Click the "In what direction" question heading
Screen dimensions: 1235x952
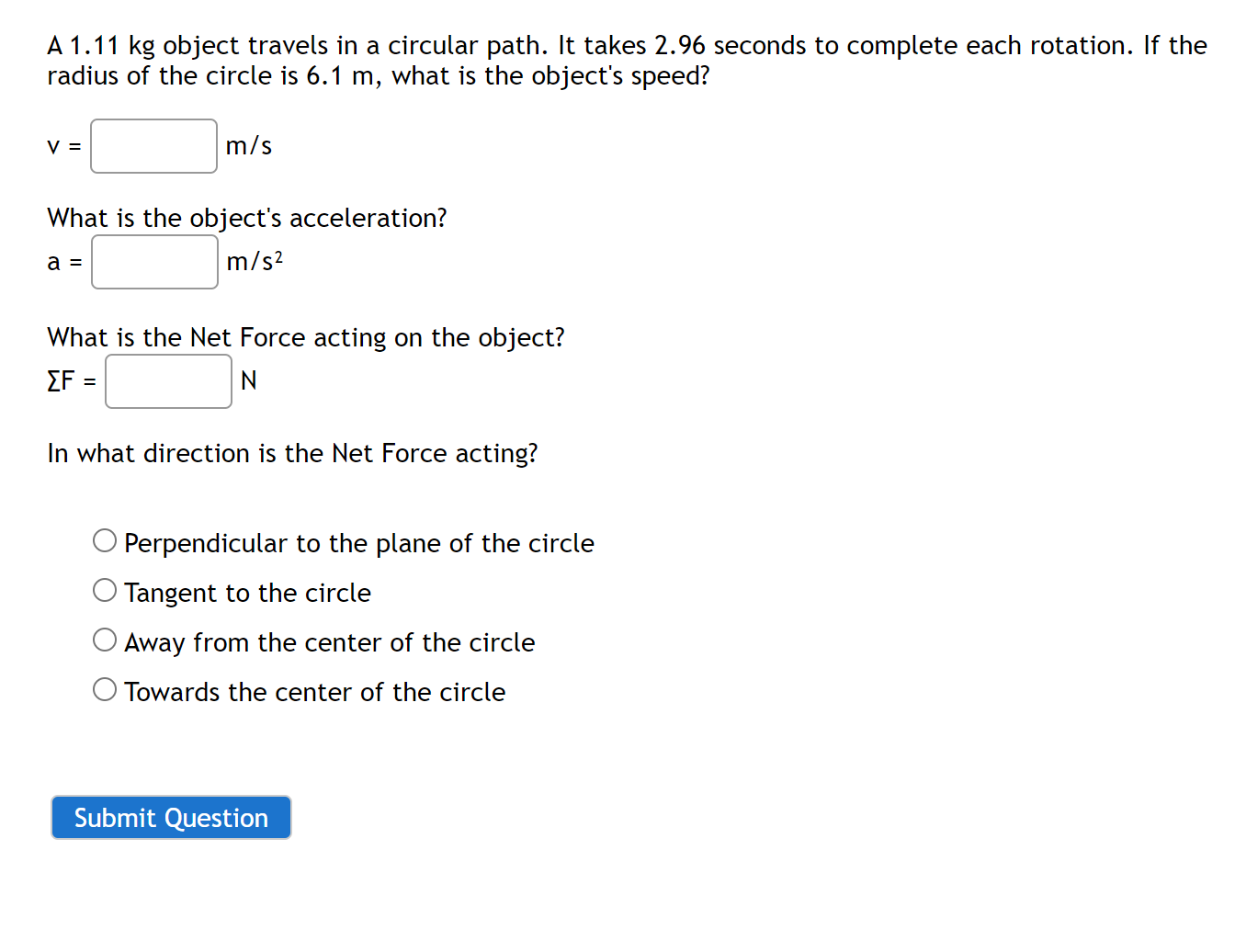click(293, 452)
